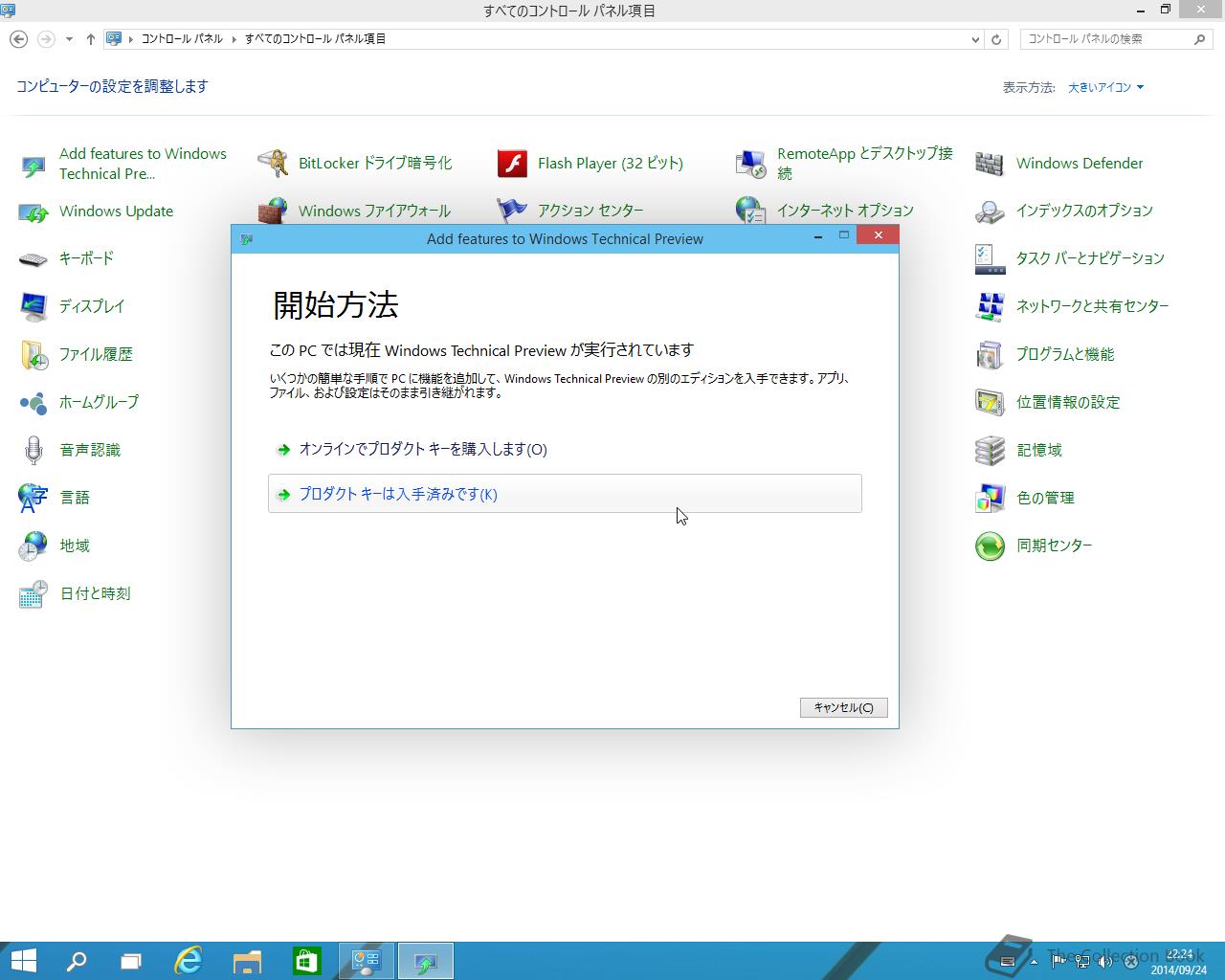Close the Add features dialog
The height and width of the screenshot is (980, 1225).
tap(878, 234)
